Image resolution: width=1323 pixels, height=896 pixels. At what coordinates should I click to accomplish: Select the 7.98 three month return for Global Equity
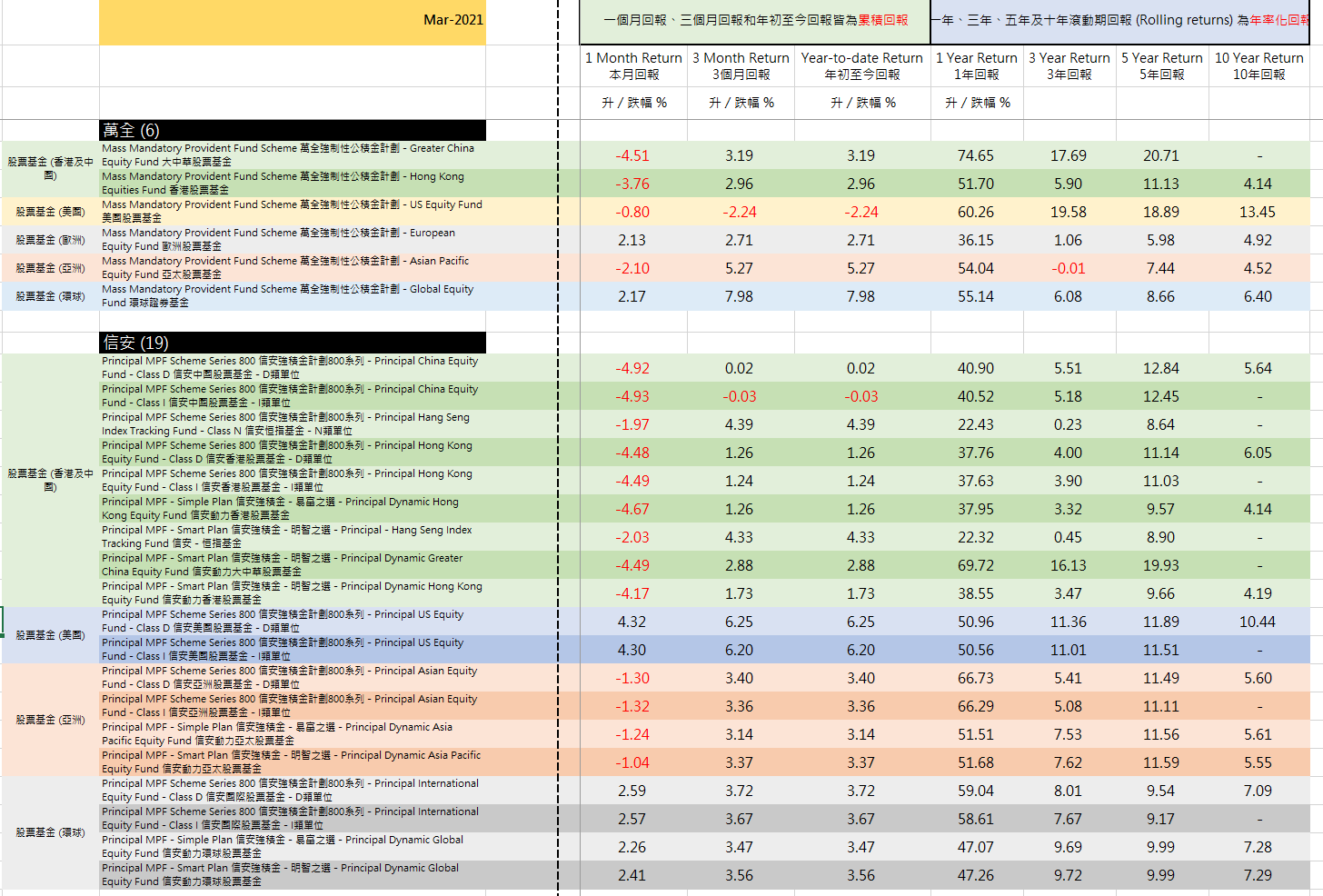[740, 296]
